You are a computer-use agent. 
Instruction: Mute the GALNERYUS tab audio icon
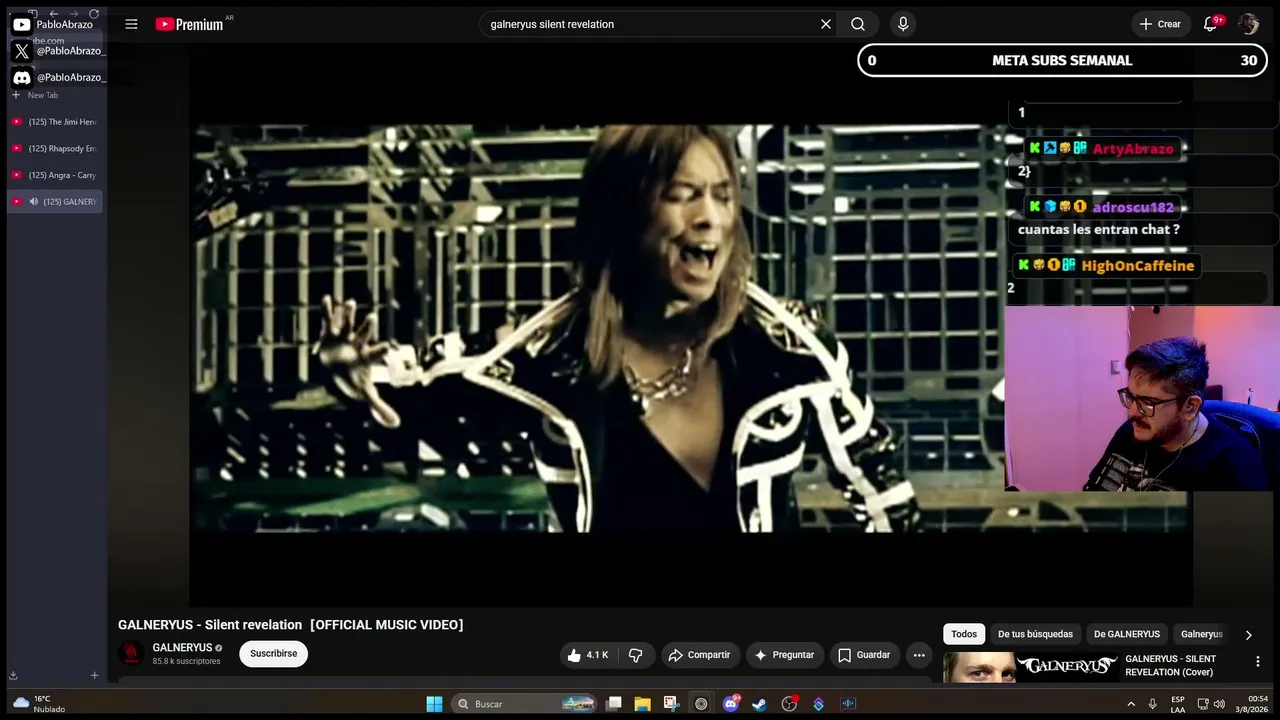pos(33,202)
